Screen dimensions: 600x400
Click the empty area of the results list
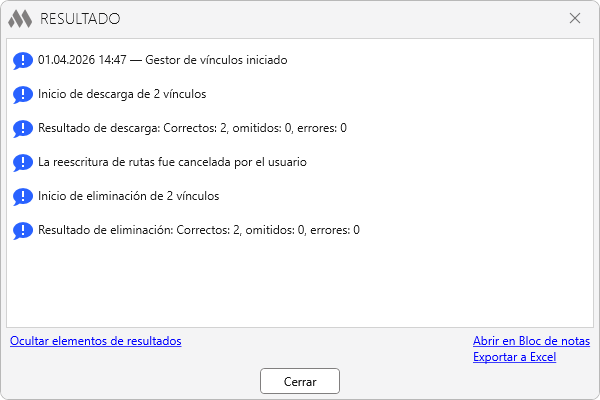tap(300, 285)
